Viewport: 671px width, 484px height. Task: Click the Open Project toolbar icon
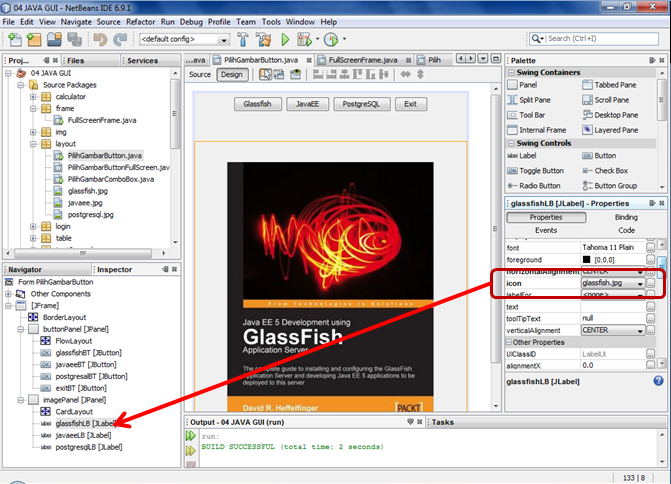coord(54,39)
